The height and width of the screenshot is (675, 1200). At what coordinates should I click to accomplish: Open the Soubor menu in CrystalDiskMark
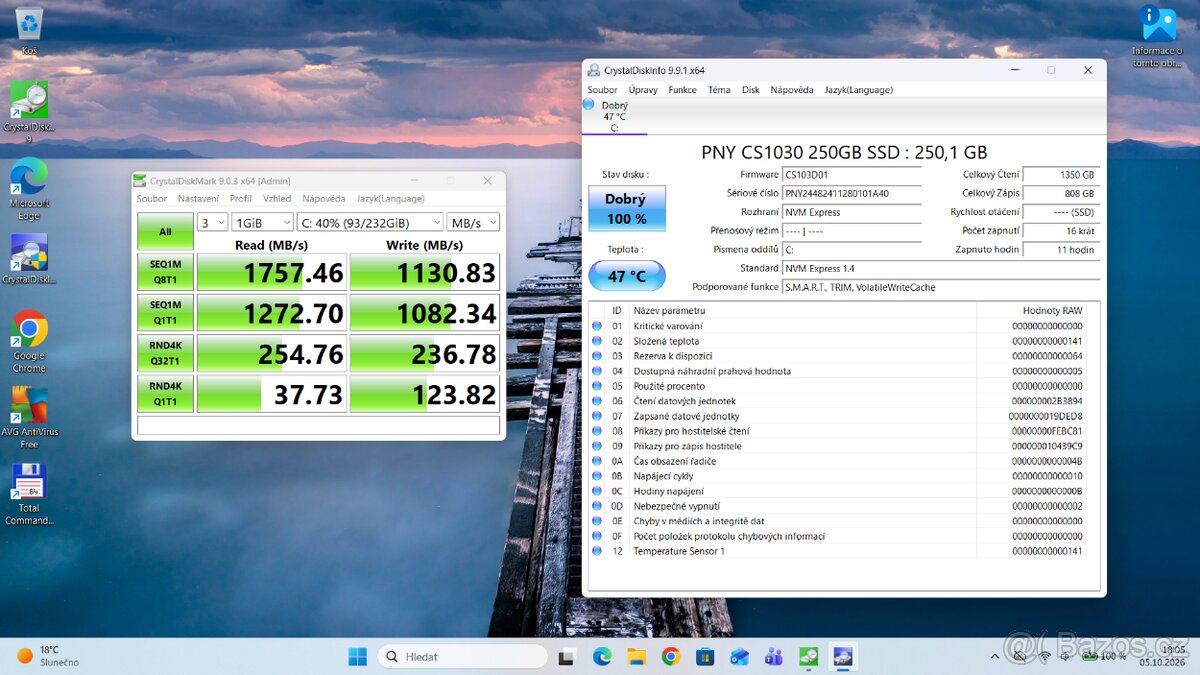coord(152,199)
